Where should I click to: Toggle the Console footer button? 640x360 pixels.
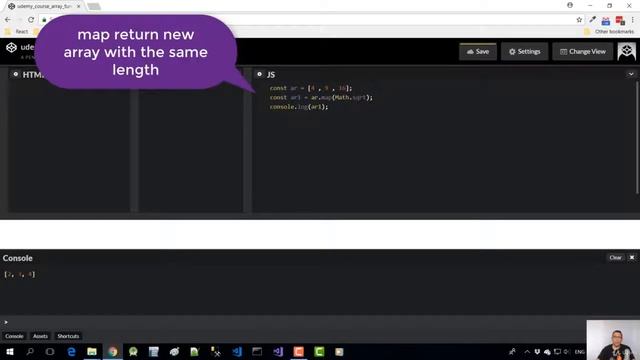pos(14,336)
